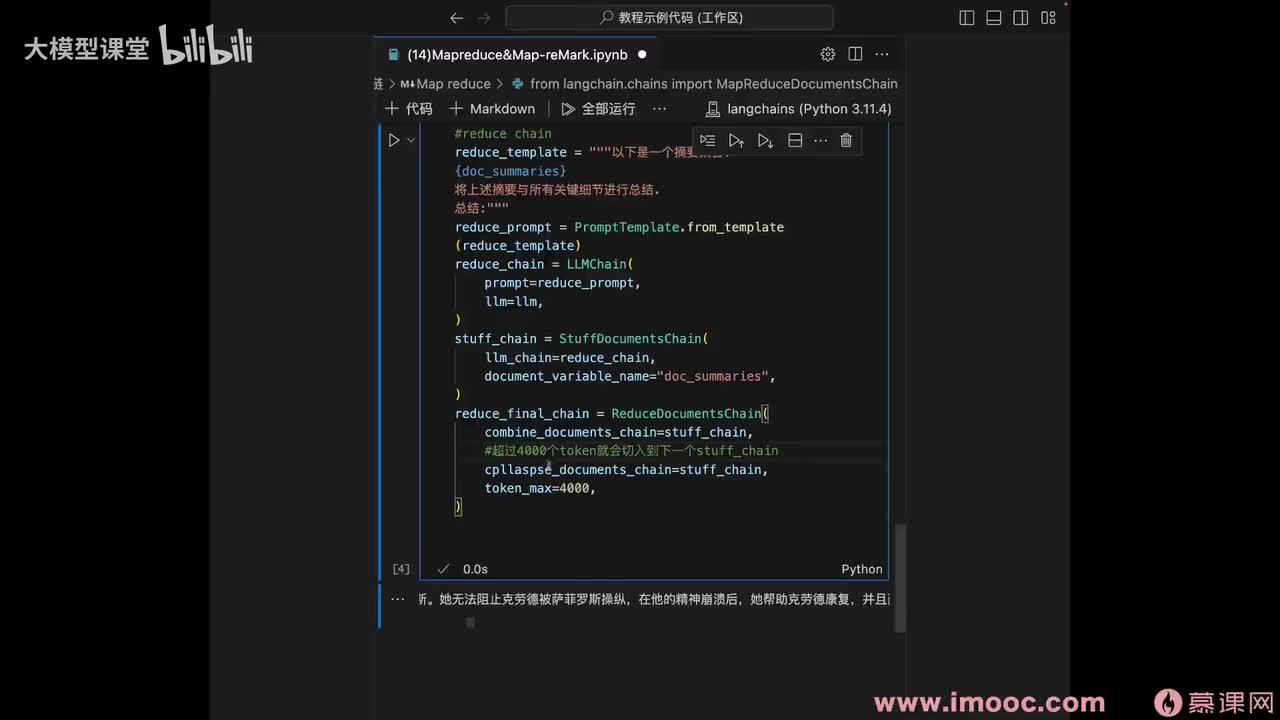Run cell by line in cell toolbar
The image size is (1280, 720).
coord(708,141)
